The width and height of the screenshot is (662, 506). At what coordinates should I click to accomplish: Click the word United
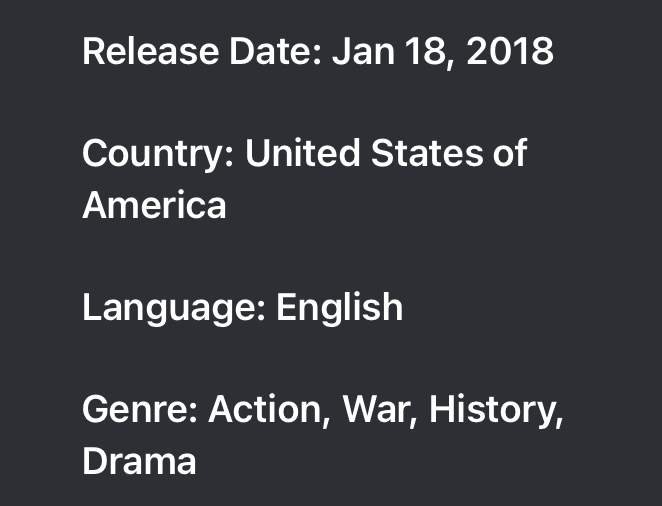(x=302, y=153)
